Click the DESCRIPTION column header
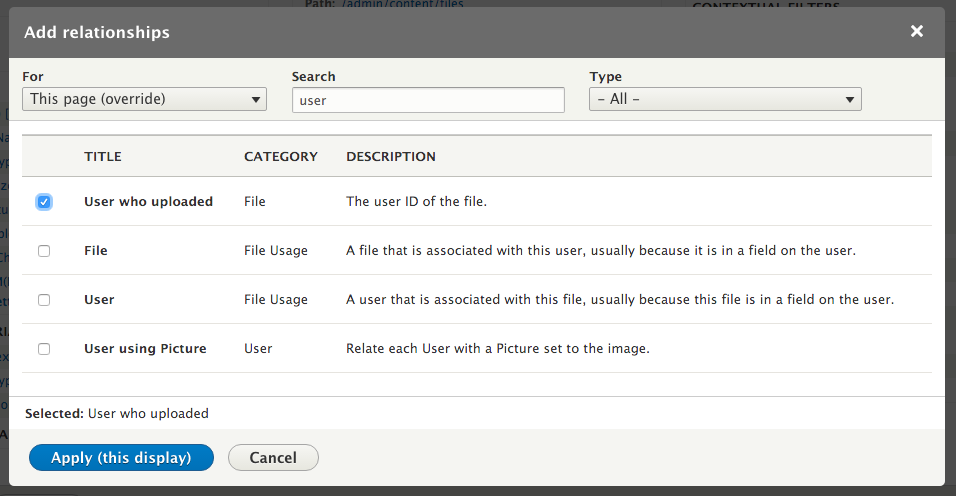 tap(391, 157)
